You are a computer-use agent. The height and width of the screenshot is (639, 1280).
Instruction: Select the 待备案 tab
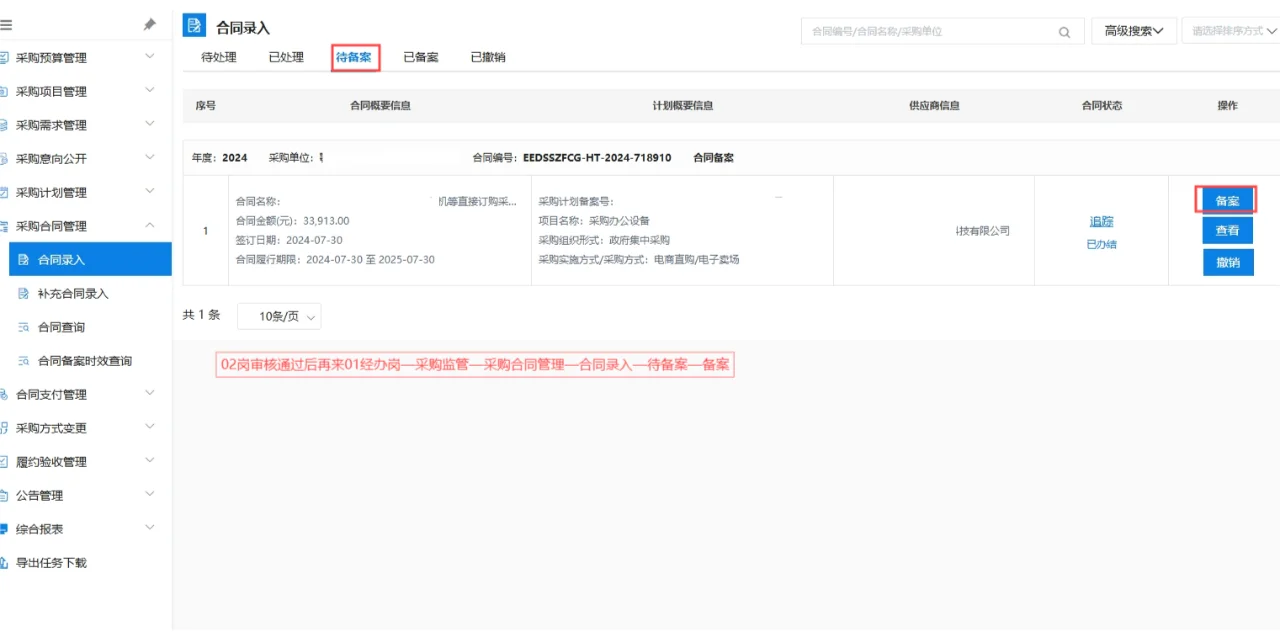(x=354, y=57)
